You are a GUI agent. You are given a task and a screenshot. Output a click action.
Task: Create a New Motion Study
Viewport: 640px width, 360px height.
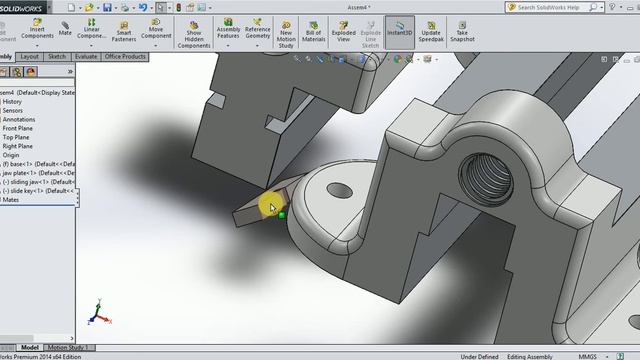pyautogui.click(x=286, y=35)
